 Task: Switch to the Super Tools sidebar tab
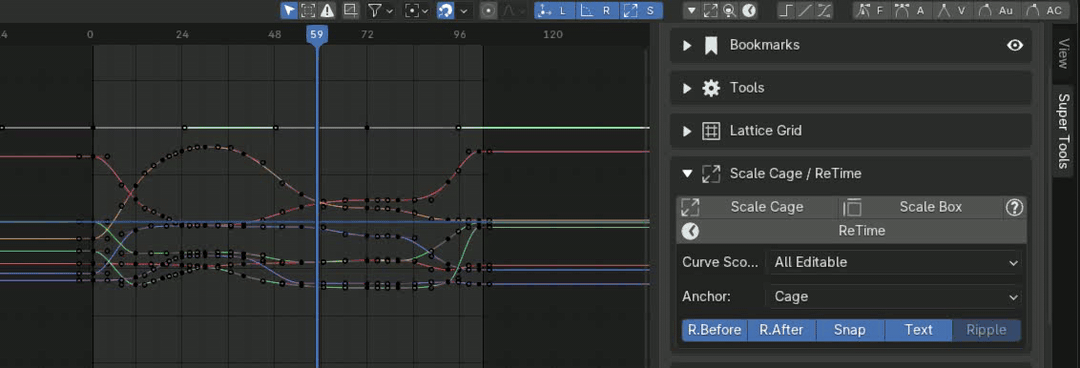(x=1064, y=131)
